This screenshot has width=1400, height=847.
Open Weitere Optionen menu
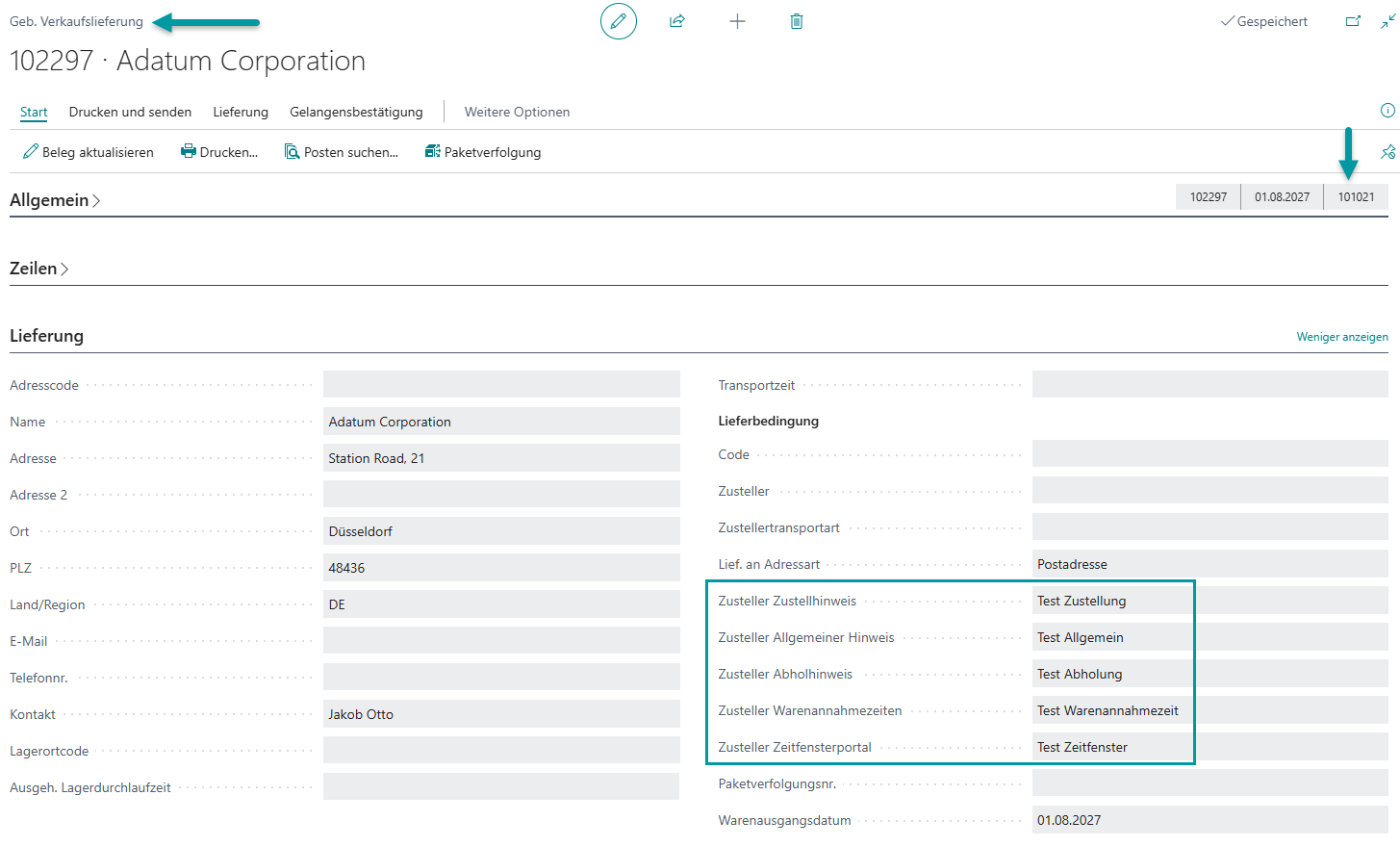coord(517,112)
